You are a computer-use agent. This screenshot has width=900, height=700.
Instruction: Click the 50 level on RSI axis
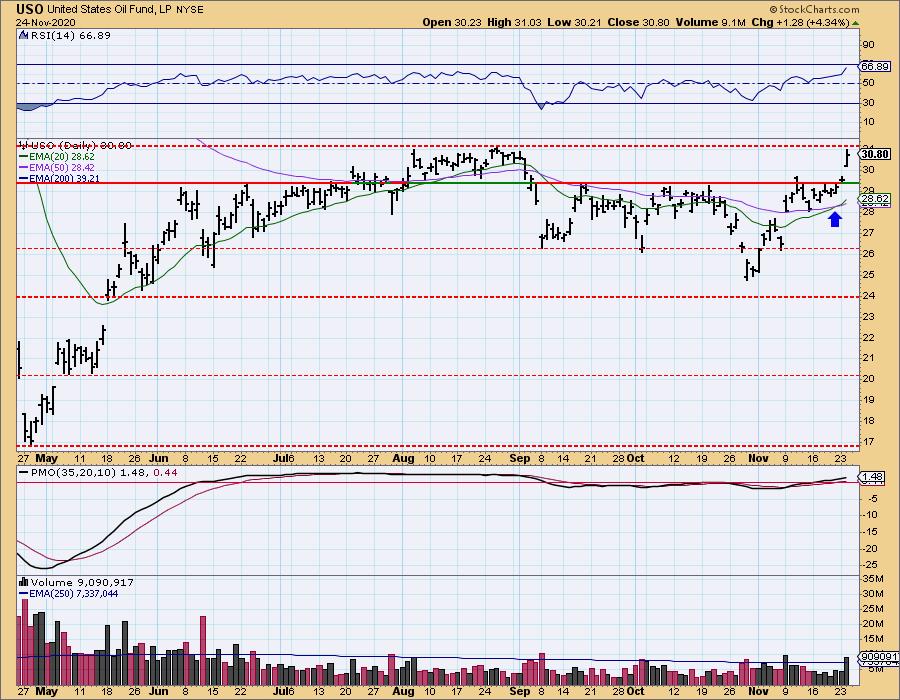click(x=868, y=83)
